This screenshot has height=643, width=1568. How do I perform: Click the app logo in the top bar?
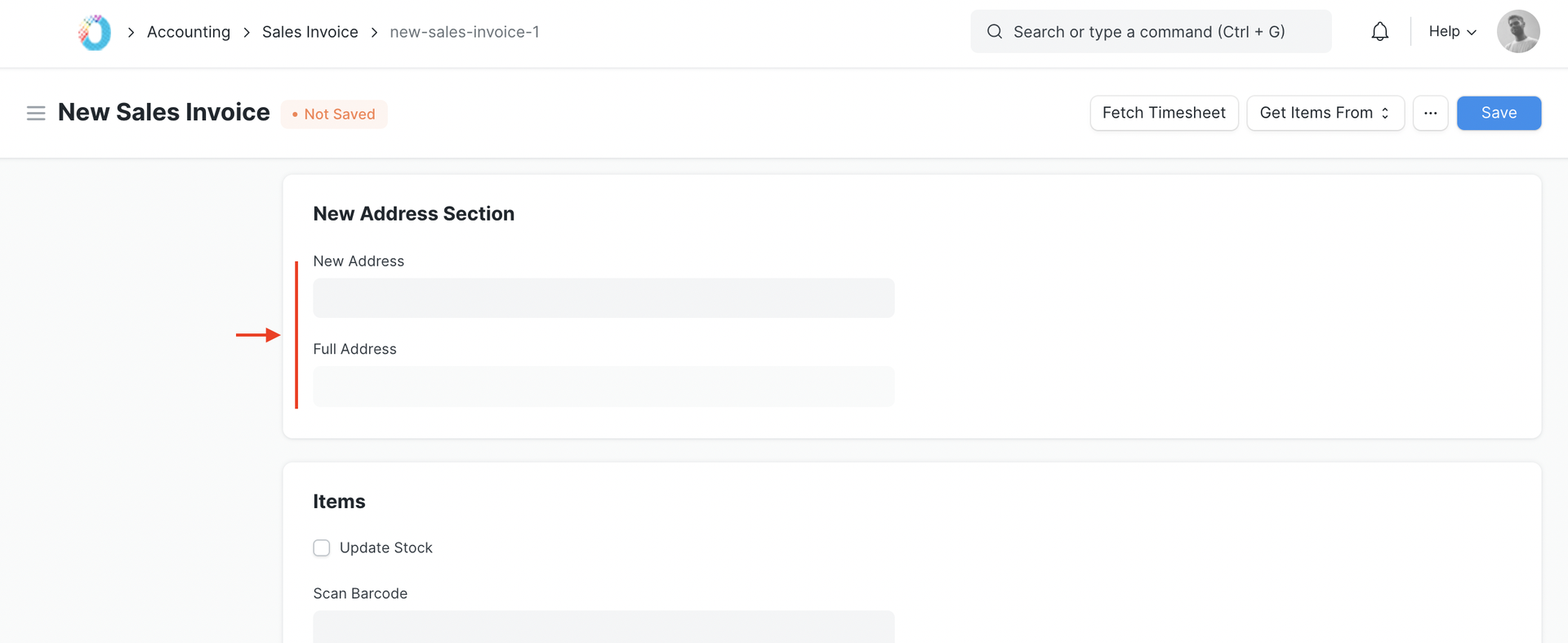pyautogui.click(x=93, y=32)
